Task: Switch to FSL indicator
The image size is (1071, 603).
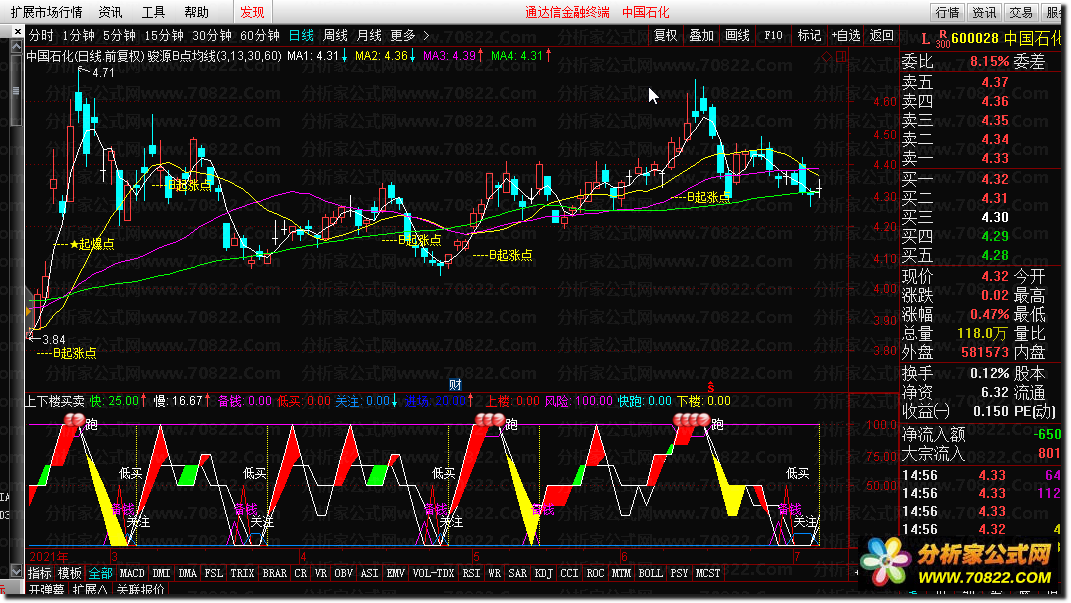Action: pos(214,574)
